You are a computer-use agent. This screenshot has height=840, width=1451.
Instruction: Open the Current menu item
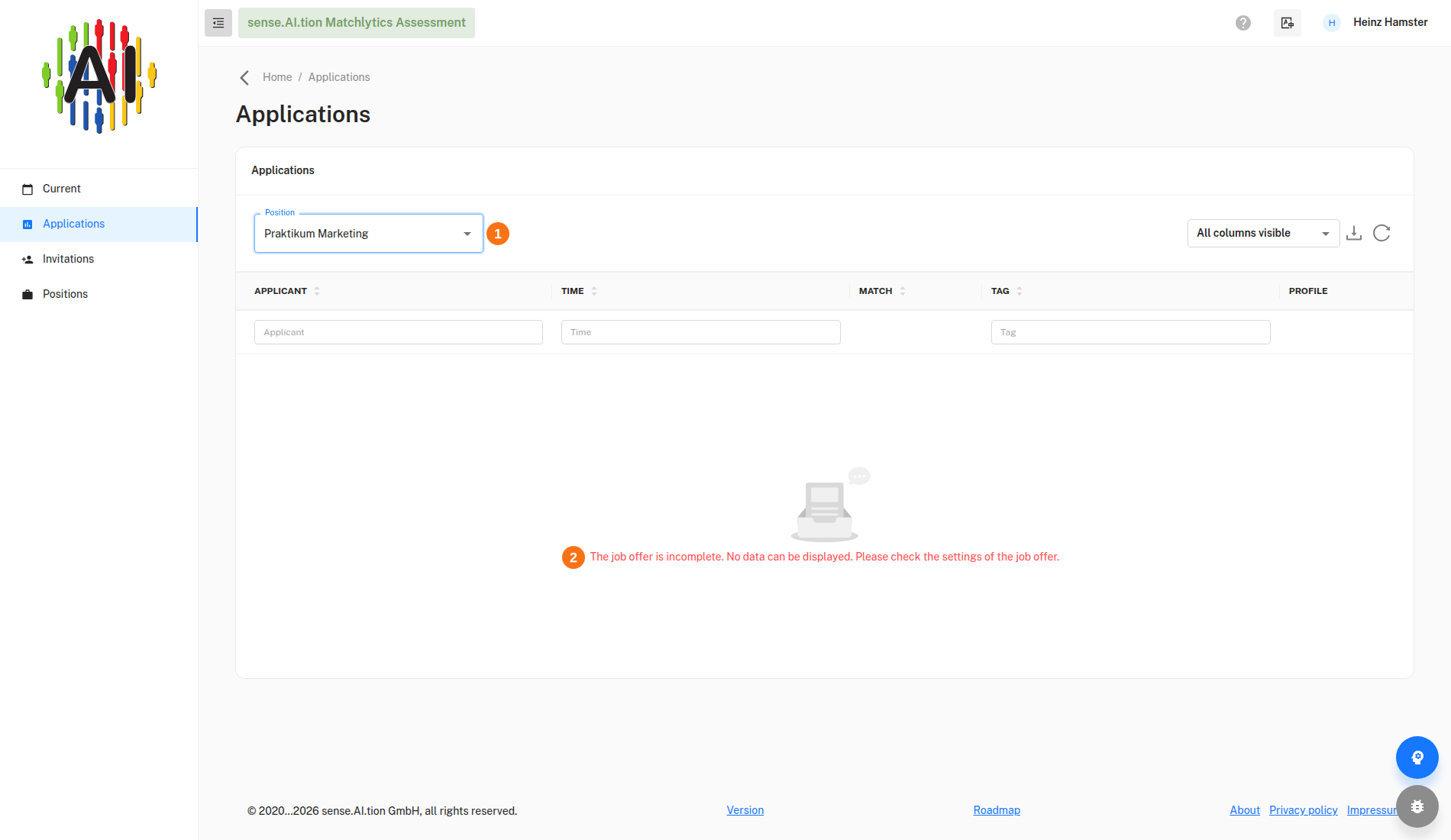99,189
